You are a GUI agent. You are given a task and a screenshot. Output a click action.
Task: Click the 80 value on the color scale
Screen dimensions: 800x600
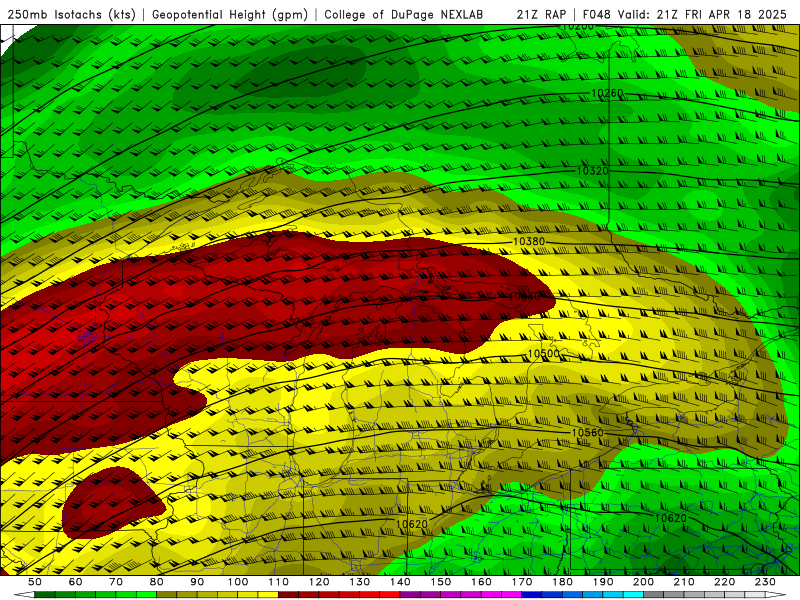click(x=157, y=582)
